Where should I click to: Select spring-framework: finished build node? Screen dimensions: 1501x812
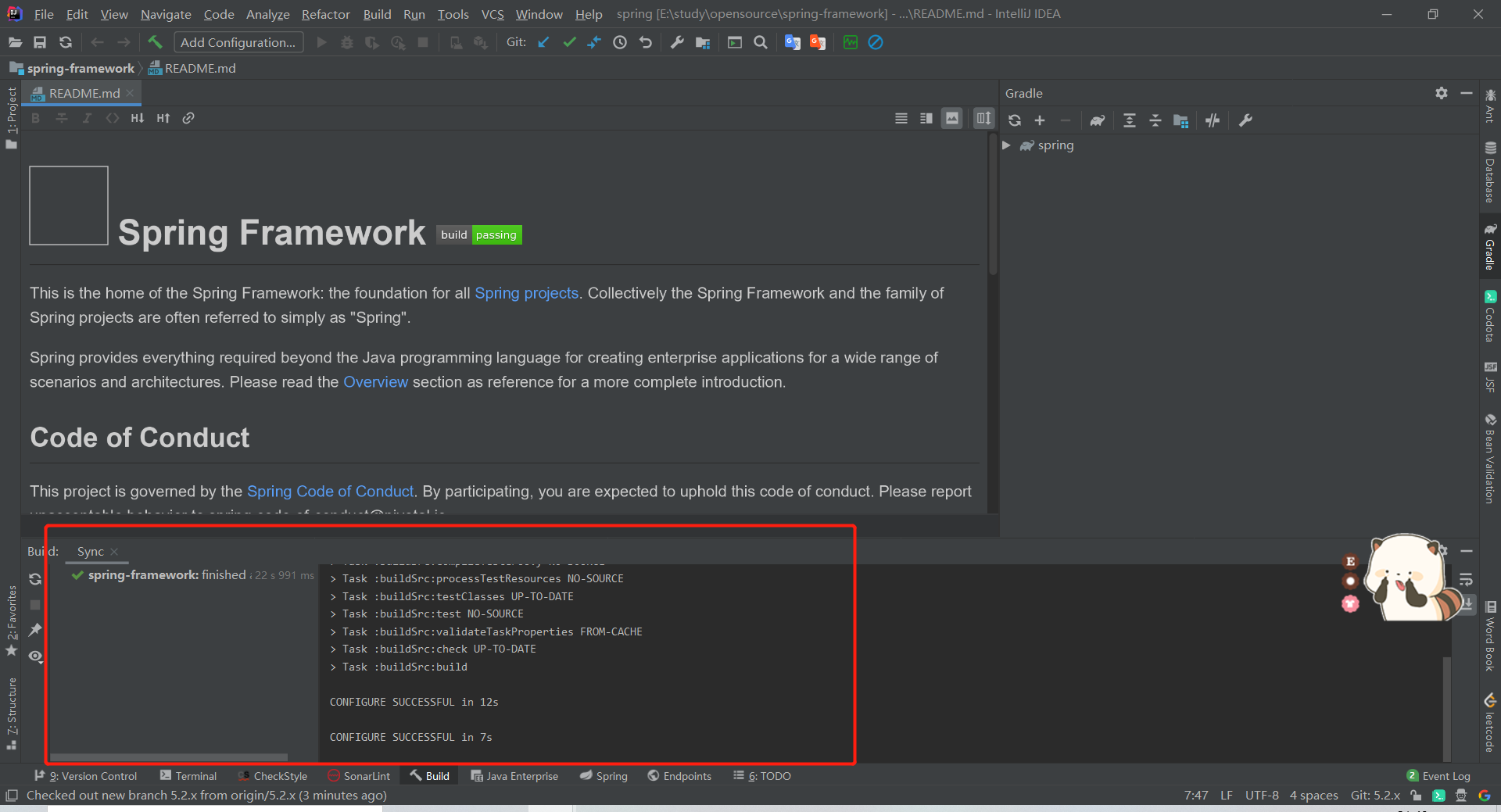click(x=194, y=575)
